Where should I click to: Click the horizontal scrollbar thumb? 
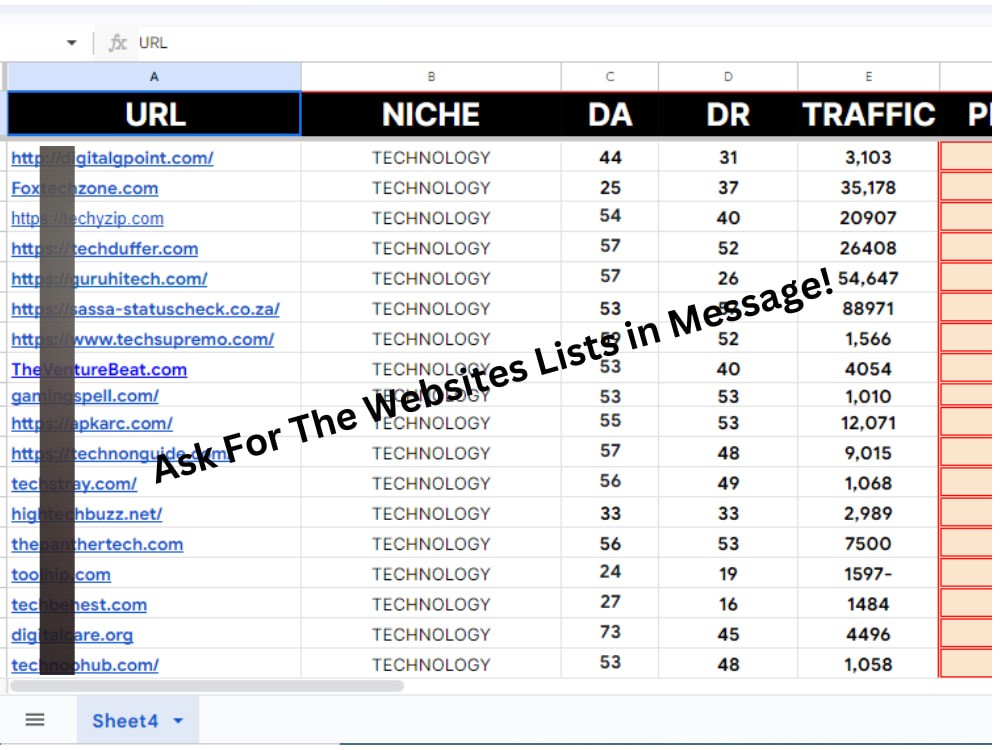pos(207,686)
